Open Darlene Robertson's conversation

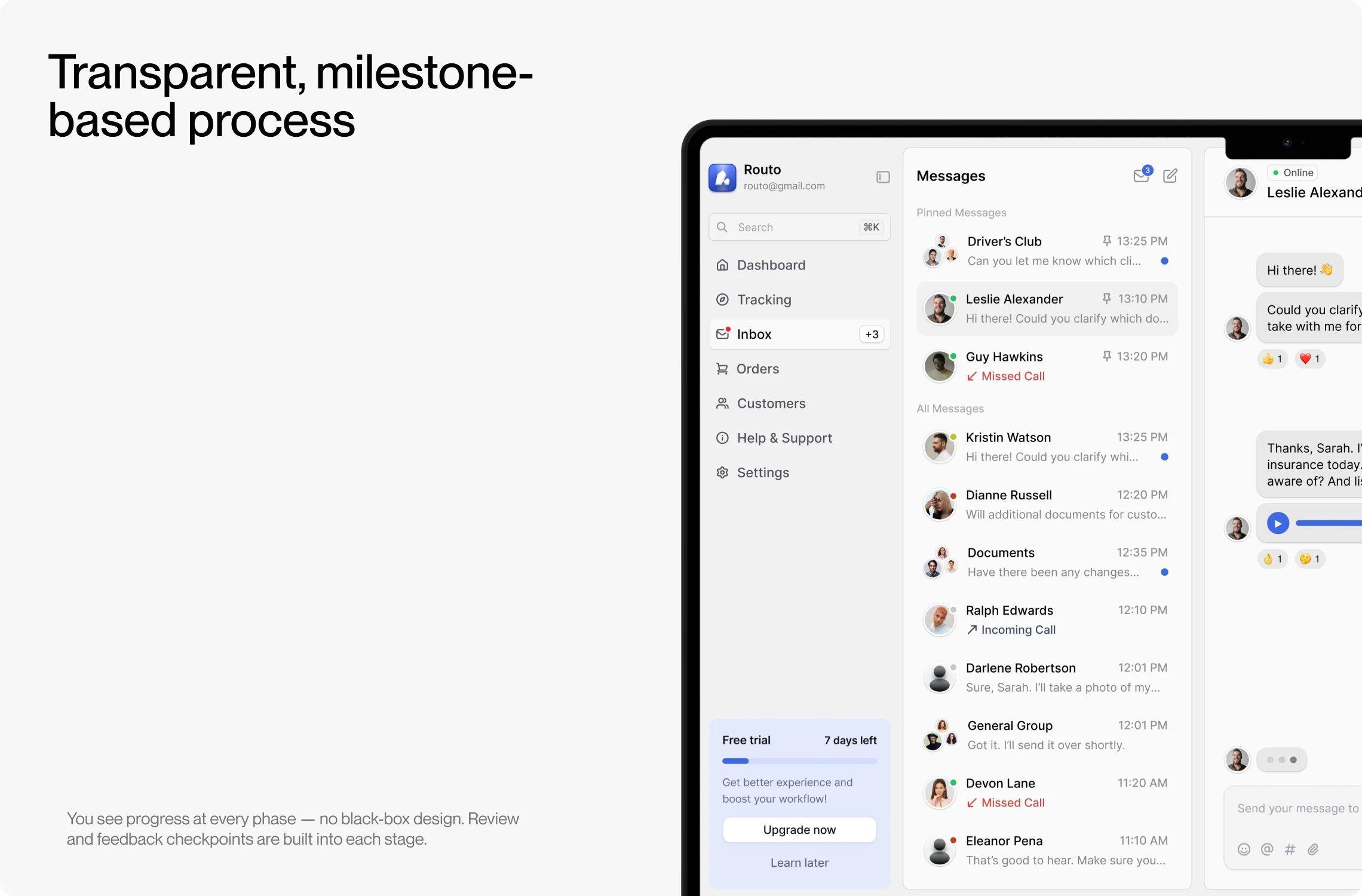[1047, 677]
